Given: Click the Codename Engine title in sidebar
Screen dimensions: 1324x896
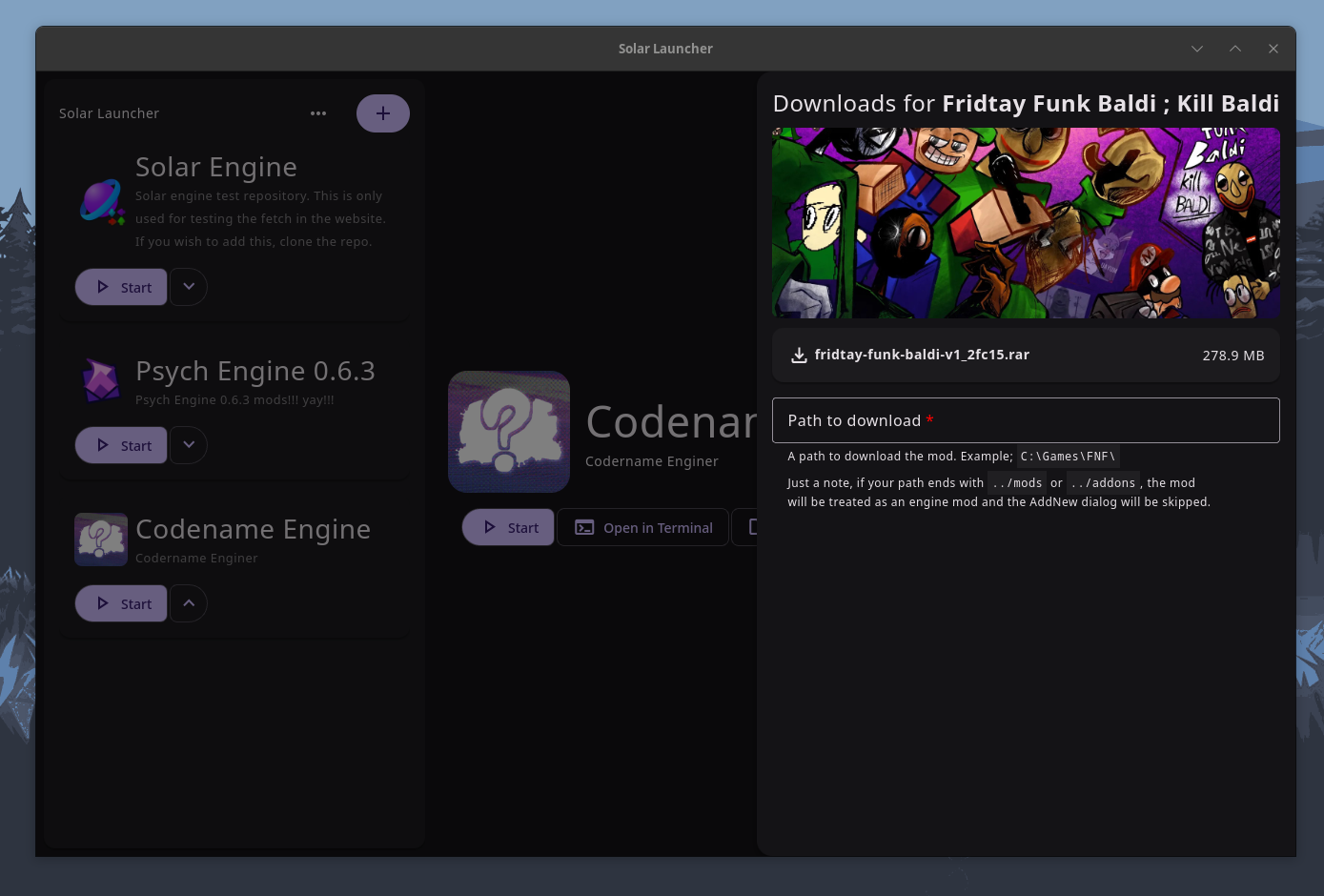Looking at the screenshot, I should pos(253,529).
